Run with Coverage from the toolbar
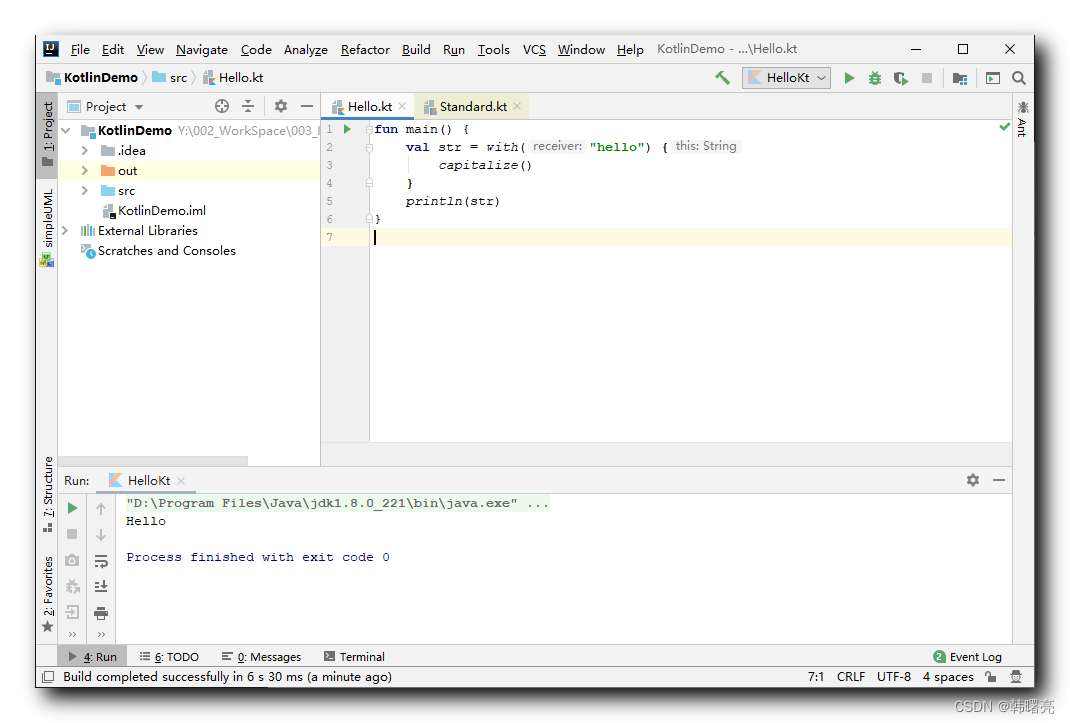The width and height of the screenshot is (1070, 723). pos(901,78)
